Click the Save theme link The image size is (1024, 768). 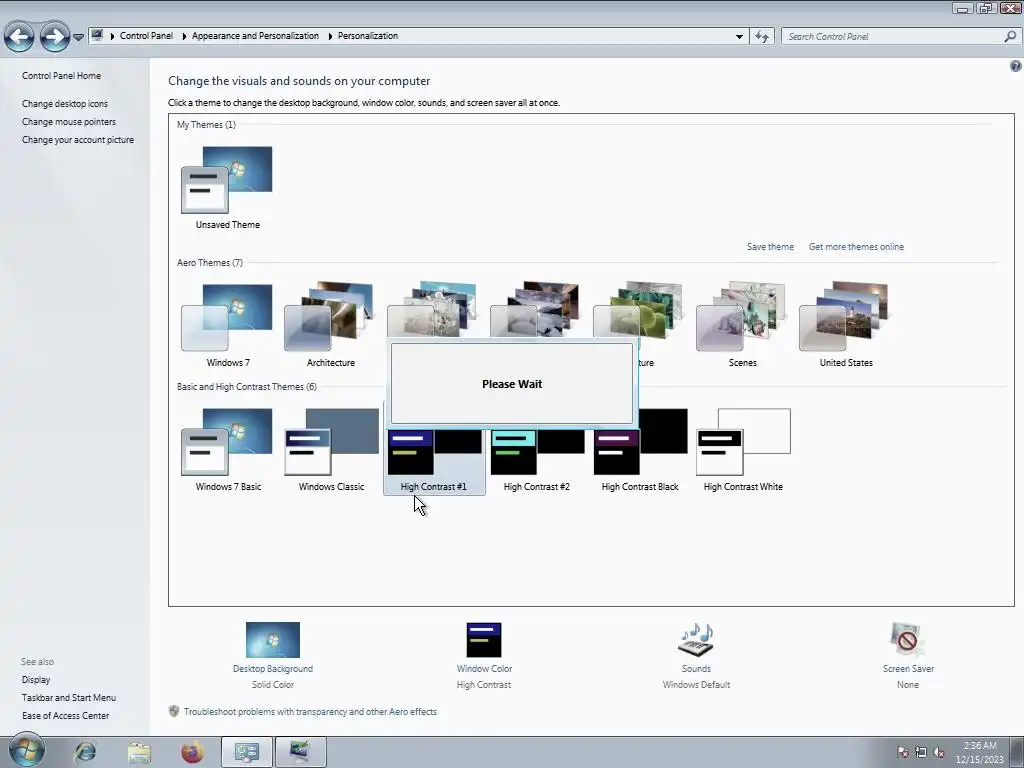click(x=771, y=247)
